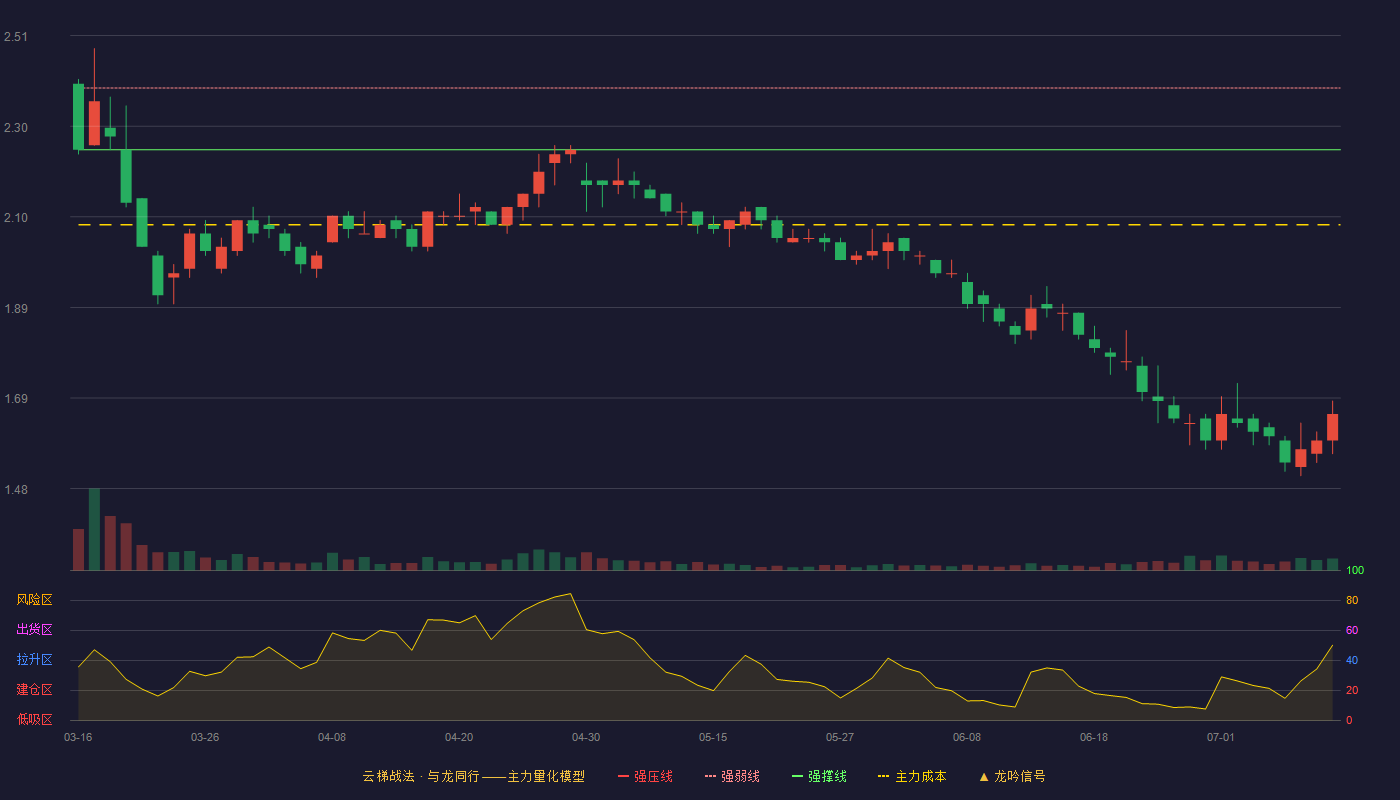
Task: Toggle the 主力量化模型 legend entry
Action: coord(474,776)
